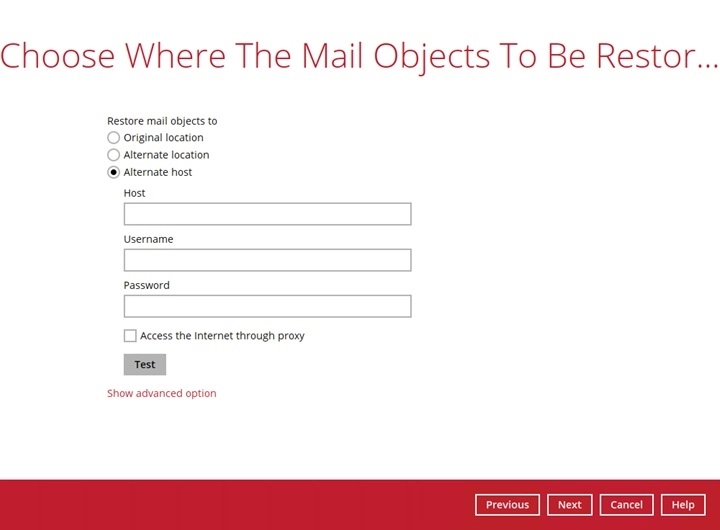Image resolution: width=720 pixels, height=530 pixels.
Task: Choose the Alternate location radio button
Action: [114, 155]
